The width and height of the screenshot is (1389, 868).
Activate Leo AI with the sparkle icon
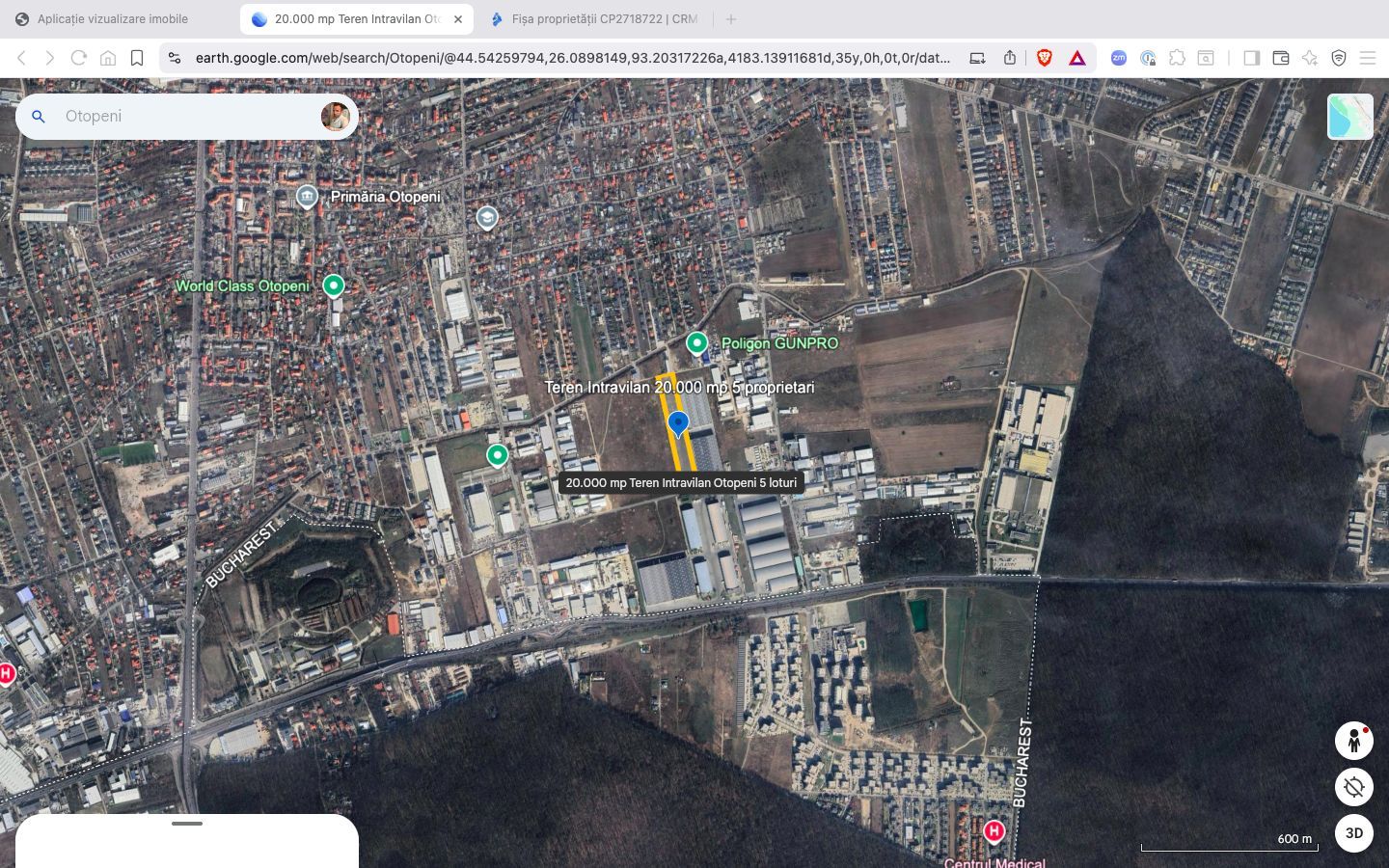pyautogui.click(x=1310, y=58)
